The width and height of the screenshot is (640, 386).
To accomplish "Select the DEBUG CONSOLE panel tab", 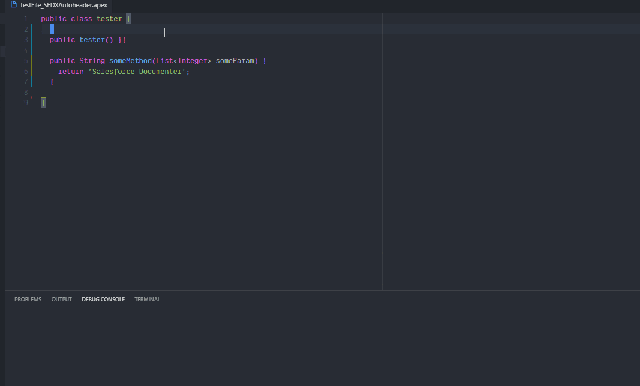I will (x=103, y=299).
